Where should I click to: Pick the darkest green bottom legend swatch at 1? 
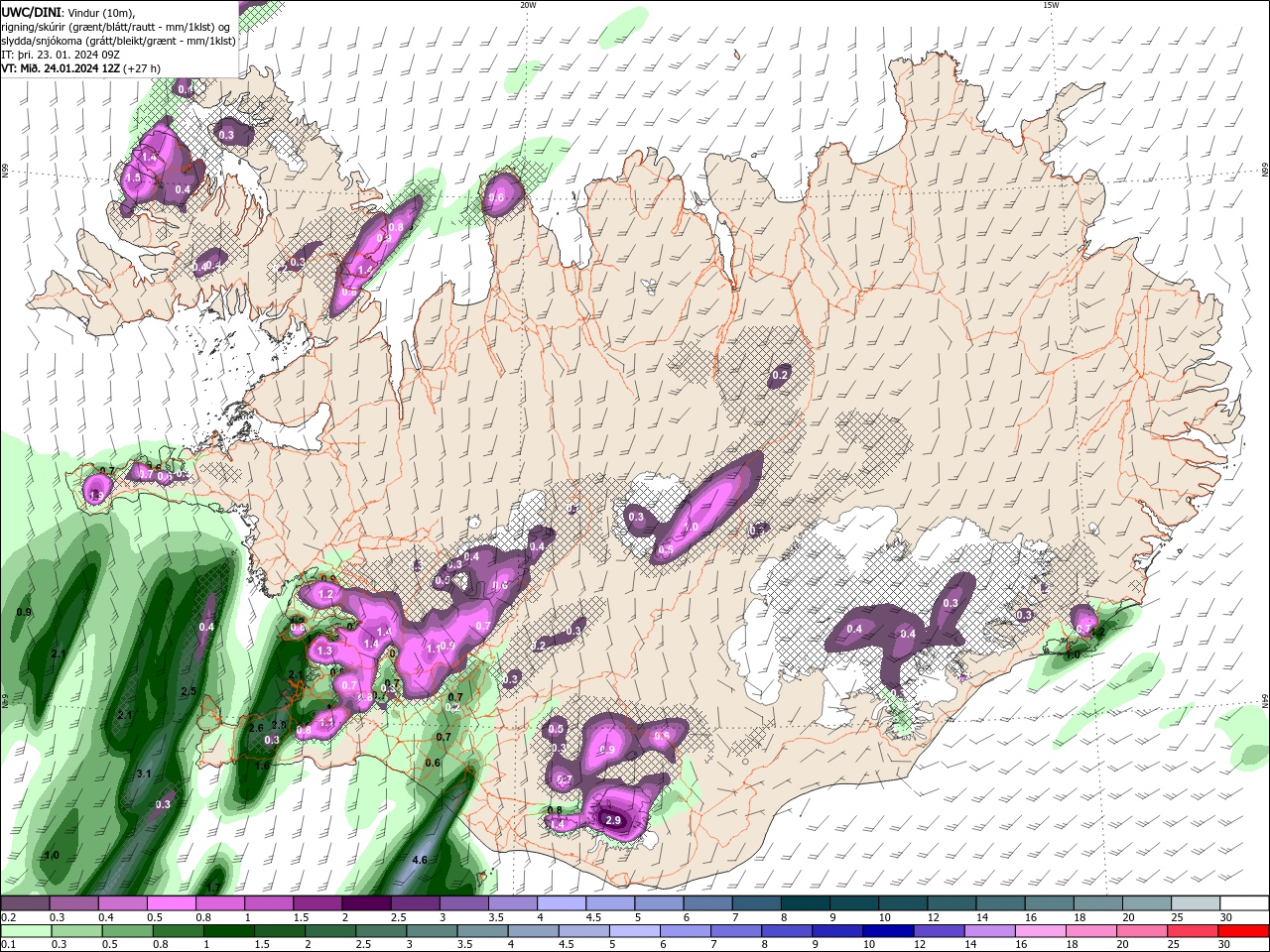[229, 930]
